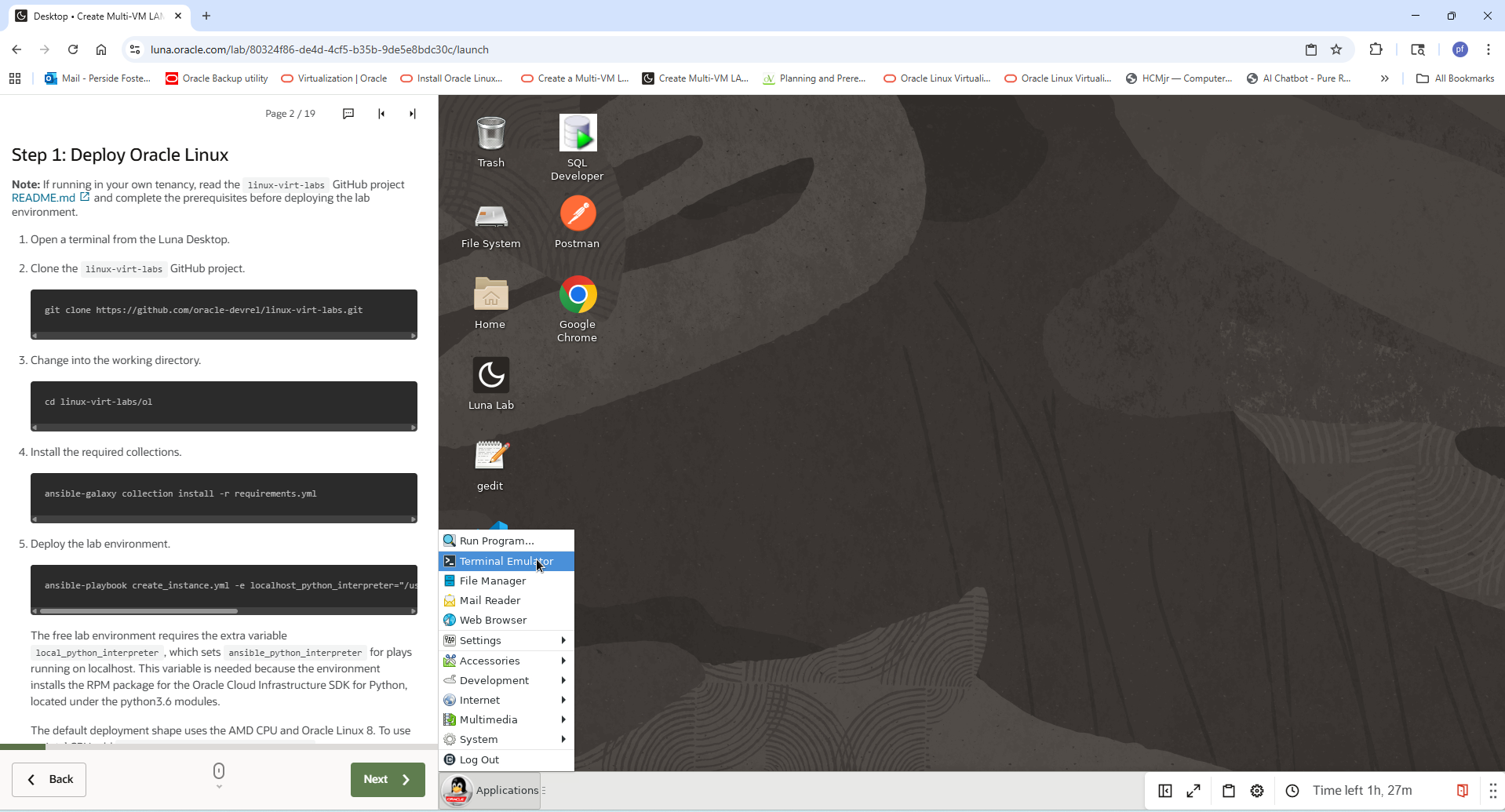Click the clipboard icon in bottom toolbar
1505x812 pixels.
pos(1229,791)
